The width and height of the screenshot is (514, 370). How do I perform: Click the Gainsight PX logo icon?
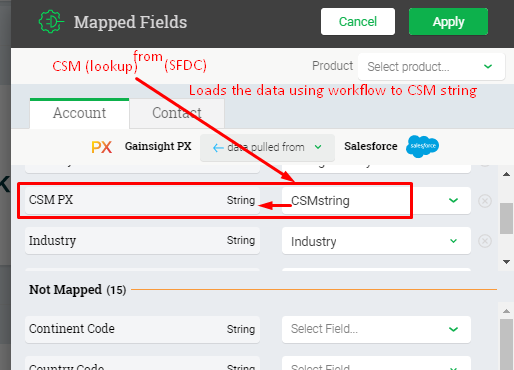[x=101, y=147]
